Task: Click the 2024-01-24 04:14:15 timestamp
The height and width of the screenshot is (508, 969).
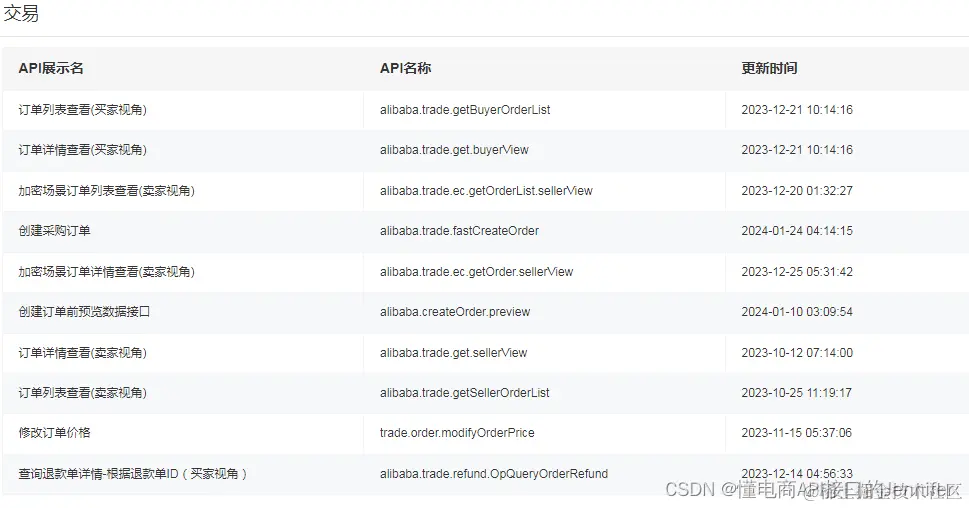Action: [x=797, y=231]
